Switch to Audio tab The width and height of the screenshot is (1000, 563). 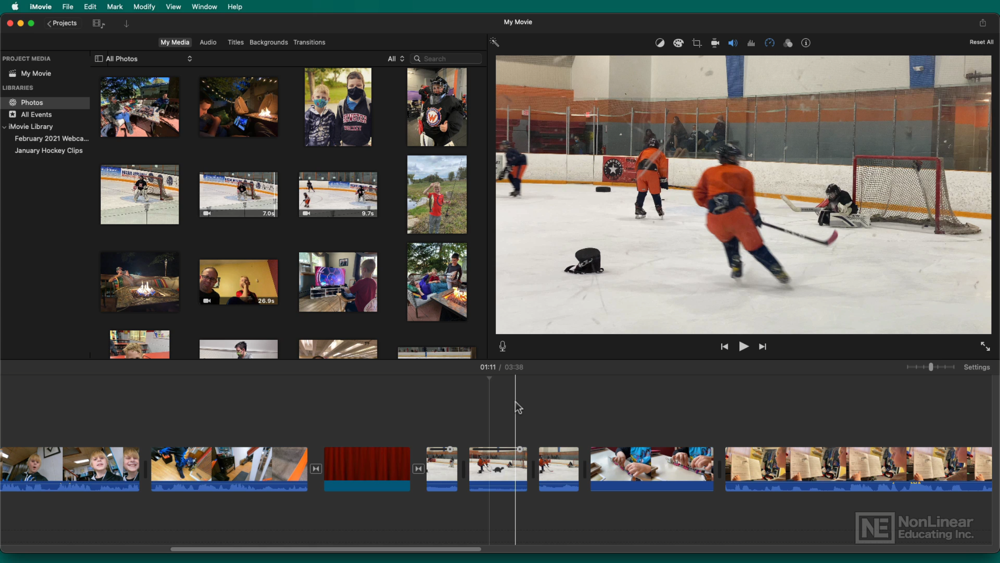point(208,42)
